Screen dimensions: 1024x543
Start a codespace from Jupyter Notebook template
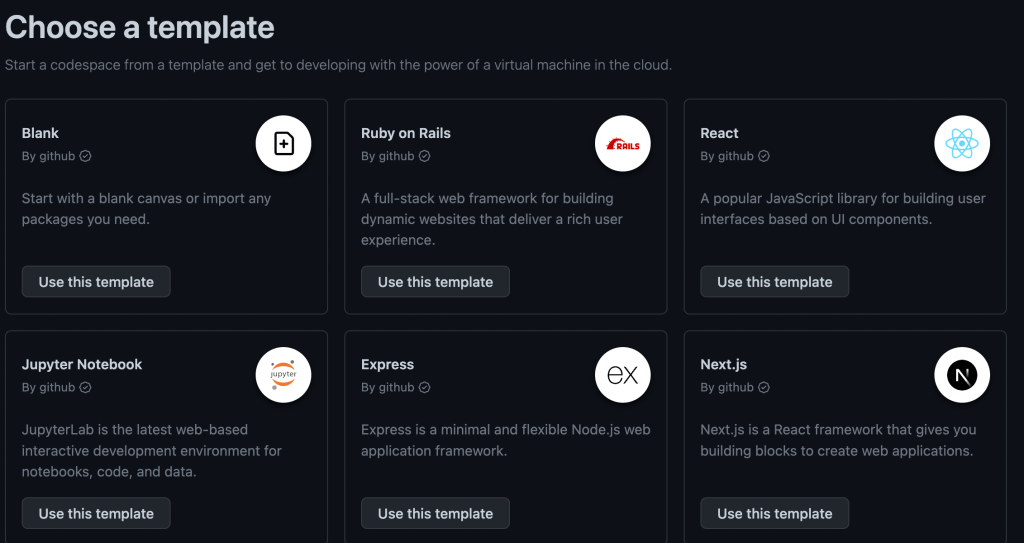(x=96, y=513)
